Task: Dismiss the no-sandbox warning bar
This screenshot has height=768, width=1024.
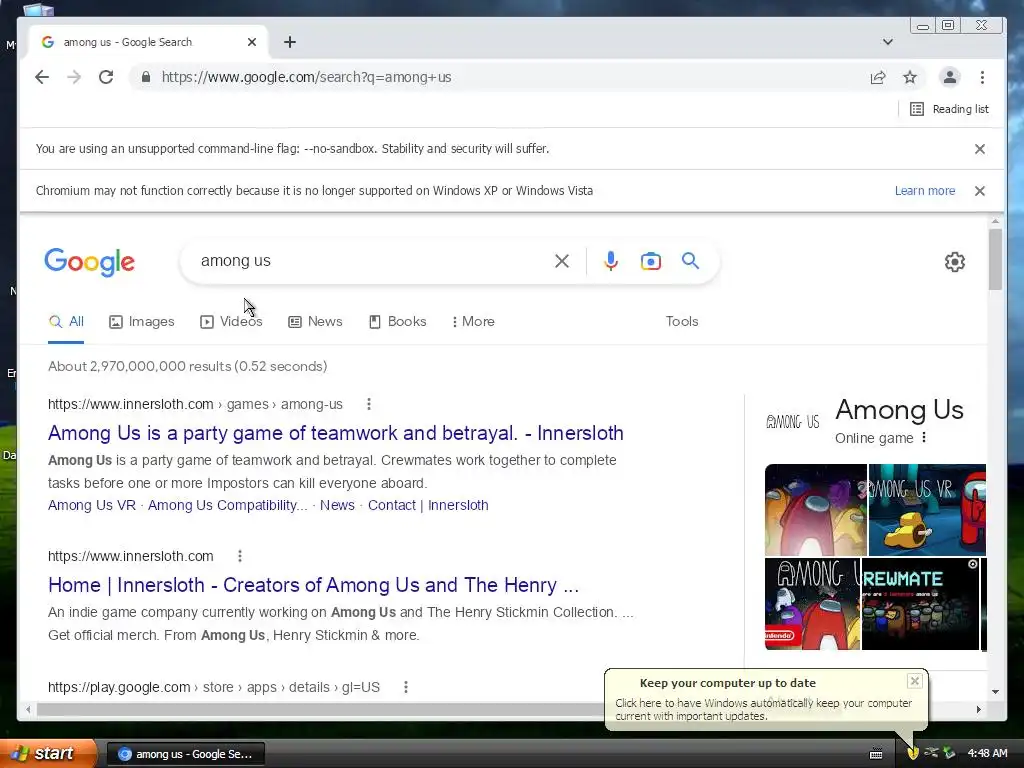Action: pyautogui.click(x=980, y=149)
